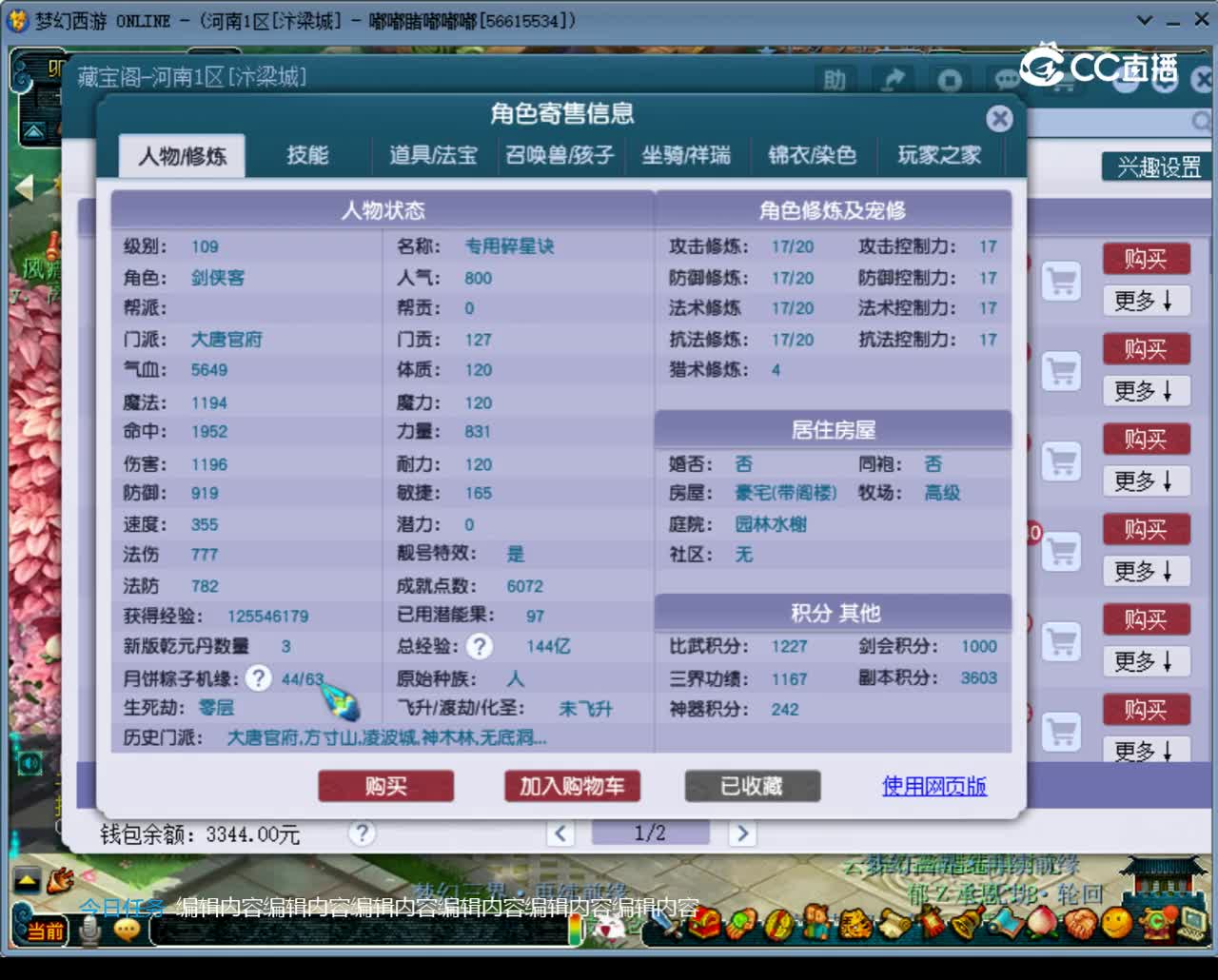Viewport: 1218px width, 980px height.
Task: Expand 更多 on the fifth listing row
Action: (1146, 661)
